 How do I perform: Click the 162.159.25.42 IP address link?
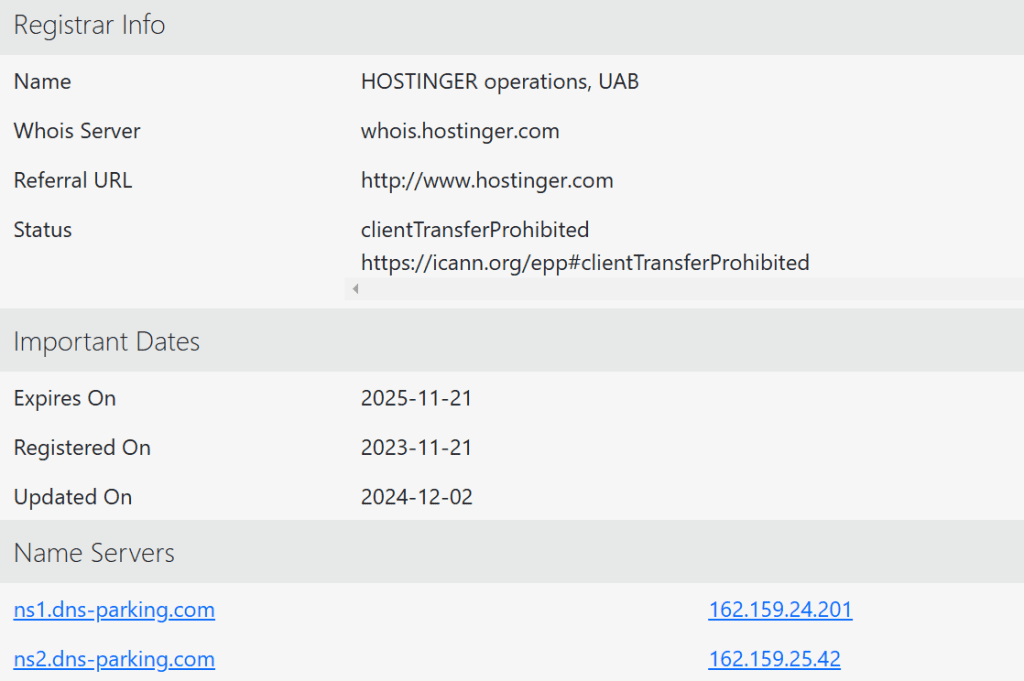click(774, 659)
